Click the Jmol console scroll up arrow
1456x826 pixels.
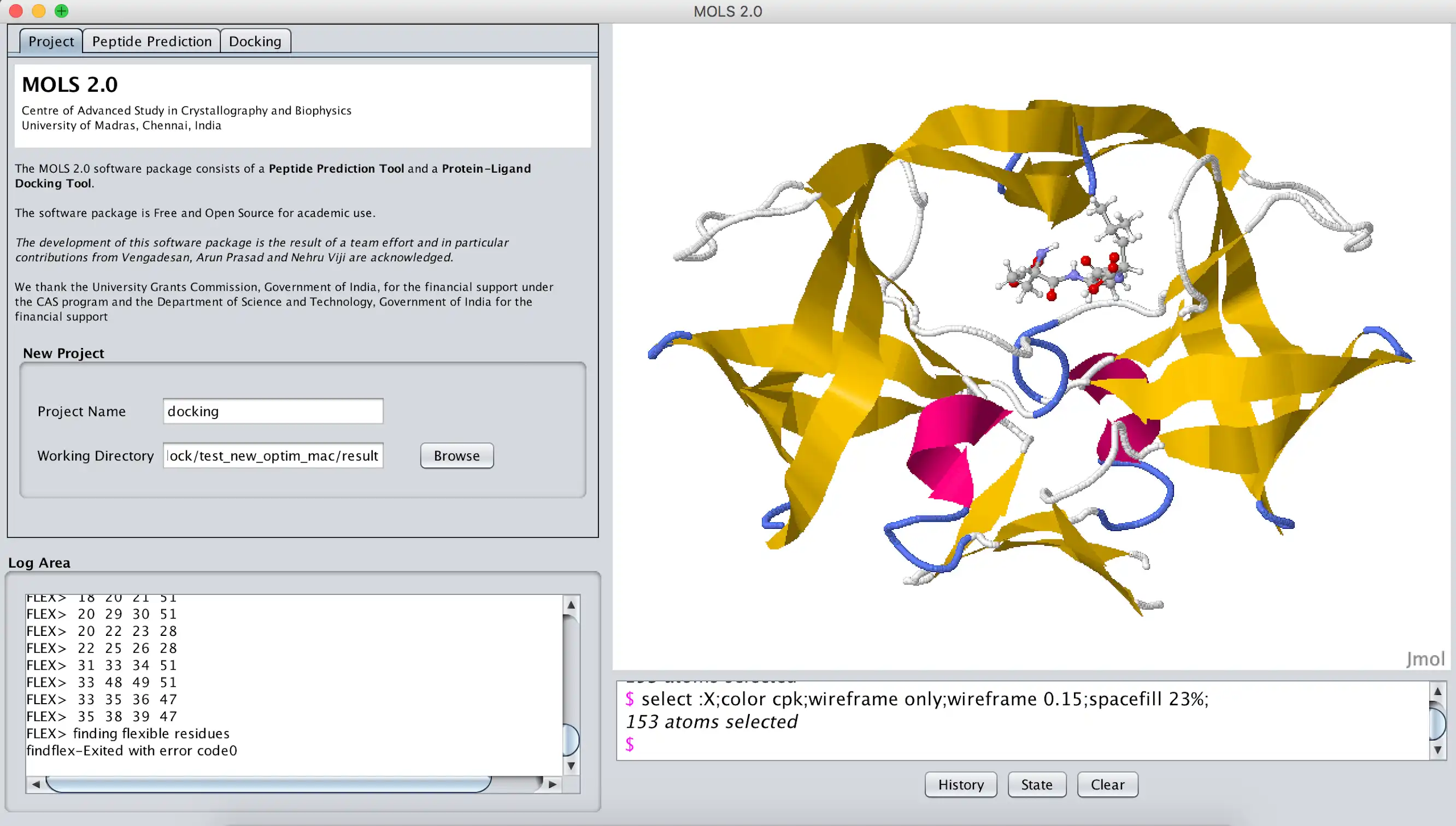click(1437, 691)
